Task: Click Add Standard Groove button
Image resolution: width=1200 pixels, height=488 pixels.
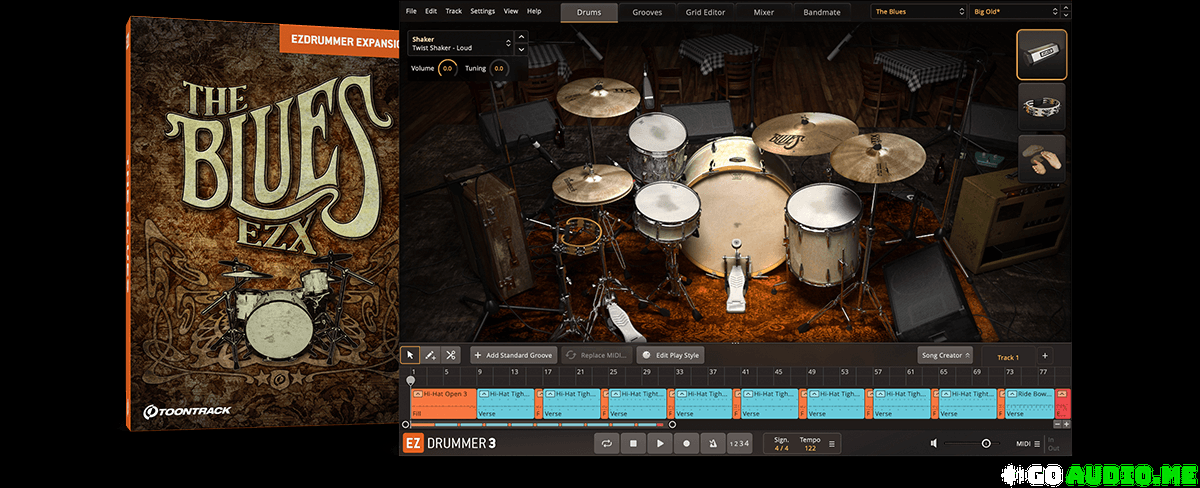Action: (x=513, y=355)
